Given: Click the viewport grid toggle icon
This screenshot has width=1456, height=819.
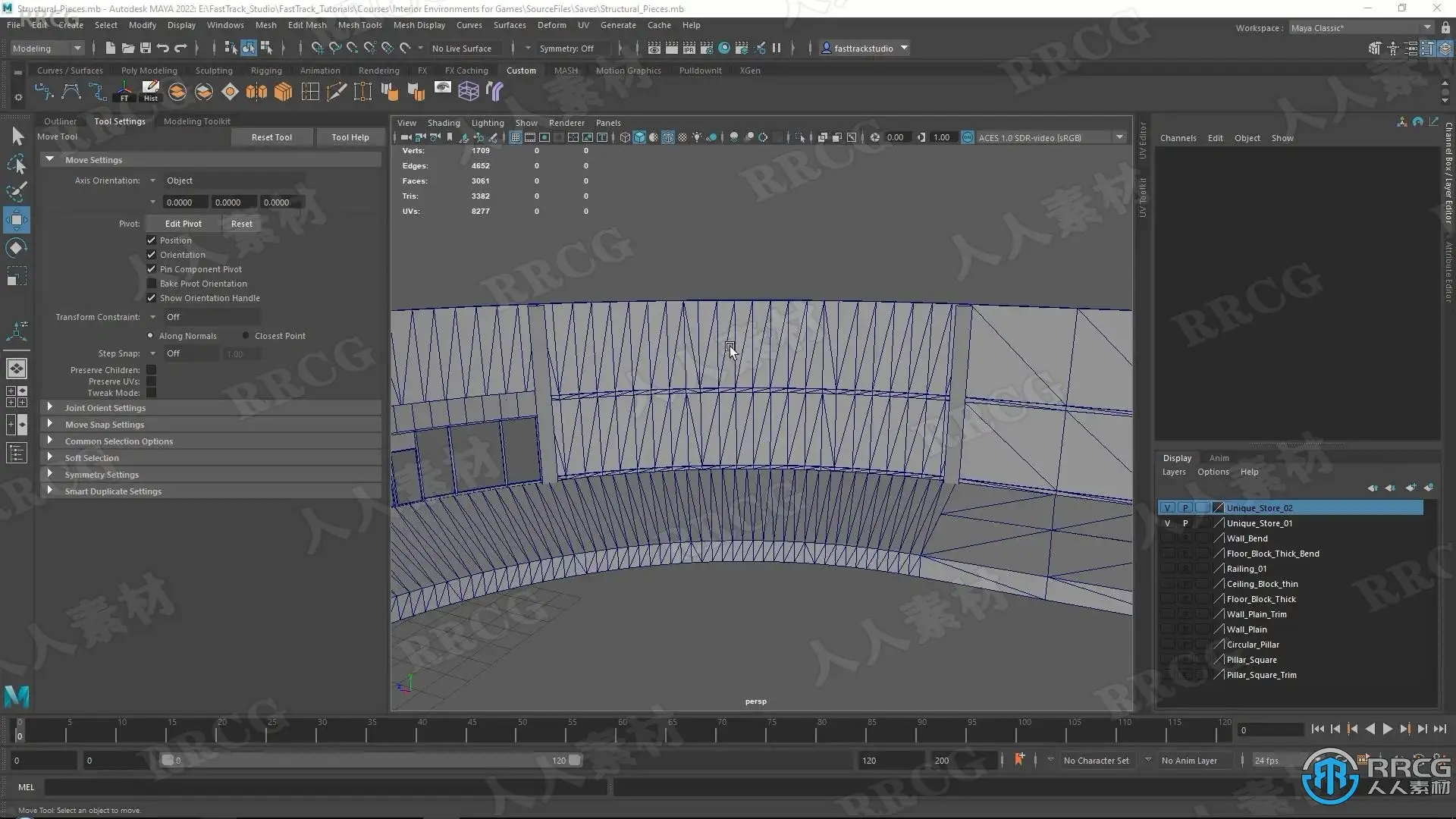Looking at the screenshot, I should coord(515,137).
